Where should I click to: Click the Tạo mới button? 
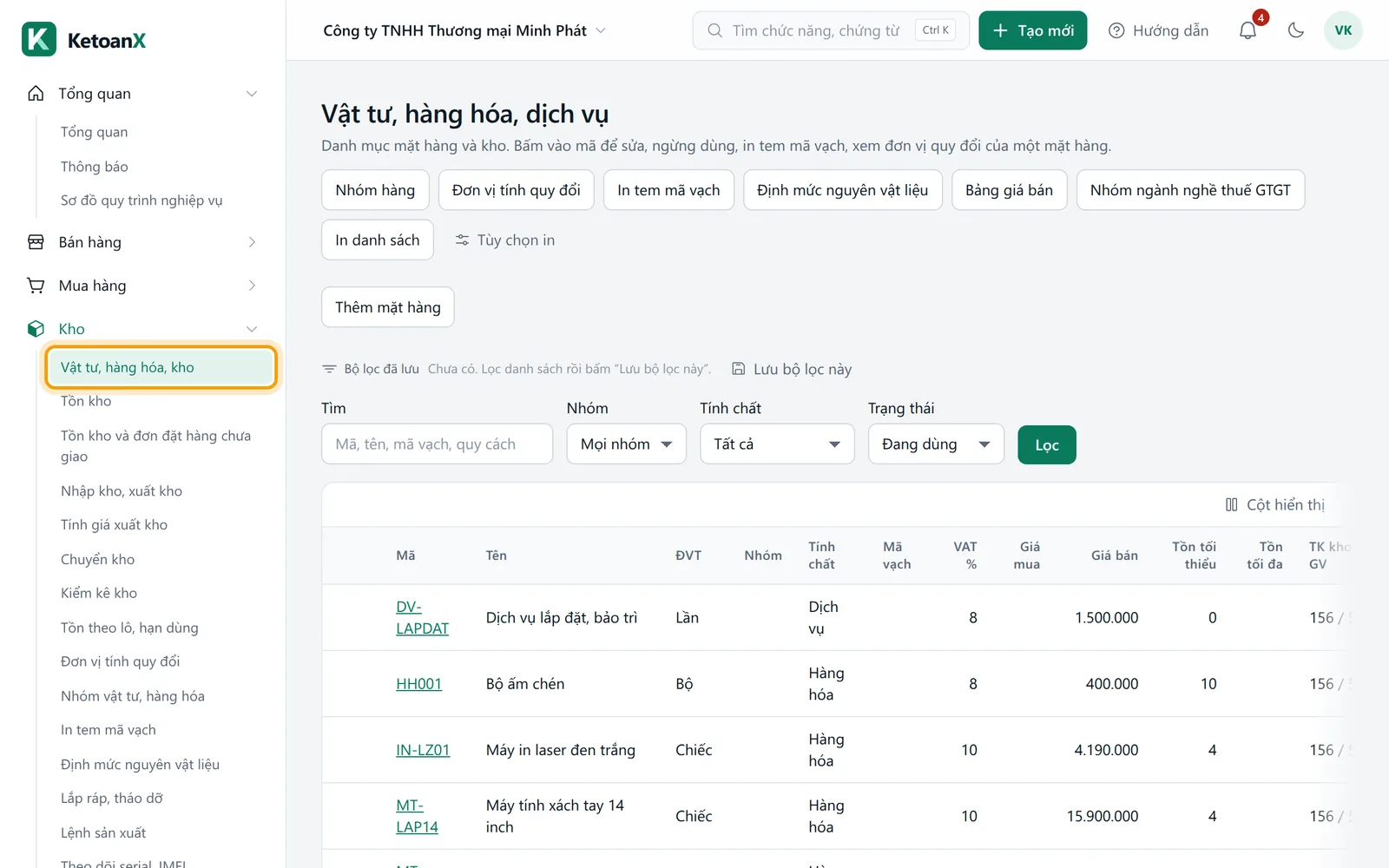click(x=1032, y=30)
